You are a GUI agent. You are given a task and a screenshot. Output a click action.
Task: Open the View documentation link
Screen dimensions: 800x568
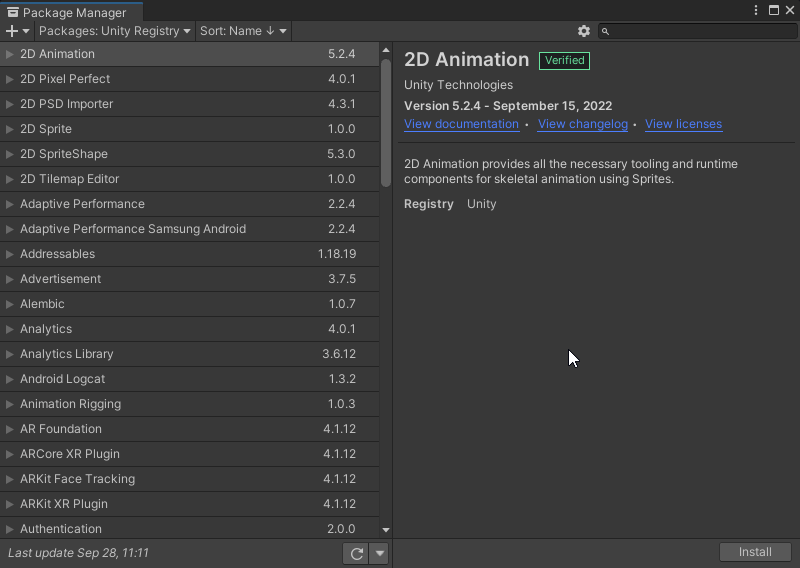click(461, 124)
